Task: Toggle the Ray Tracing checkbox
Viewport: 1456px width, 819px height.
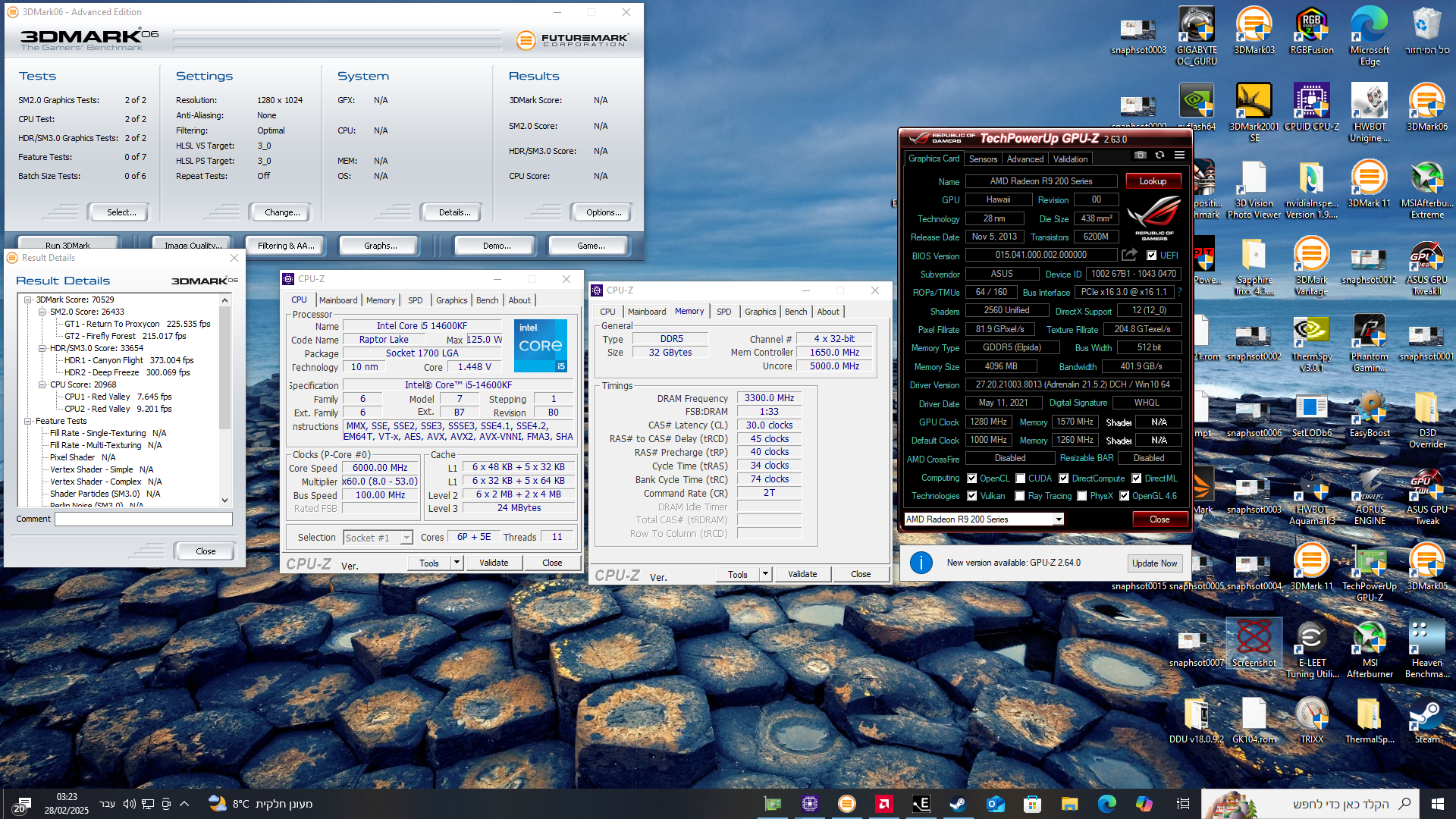Action: pyautogui.click(x=1020, y=496)
